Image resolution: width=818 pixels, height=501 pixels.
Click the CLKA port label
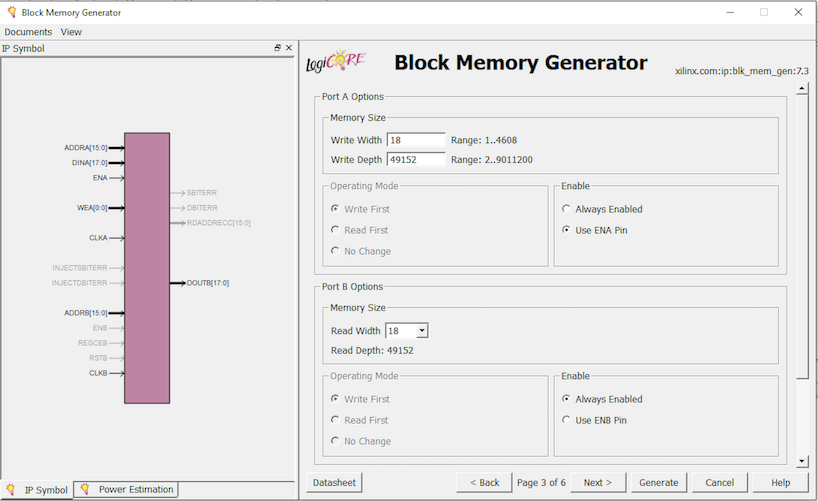(x=98, y=238)
